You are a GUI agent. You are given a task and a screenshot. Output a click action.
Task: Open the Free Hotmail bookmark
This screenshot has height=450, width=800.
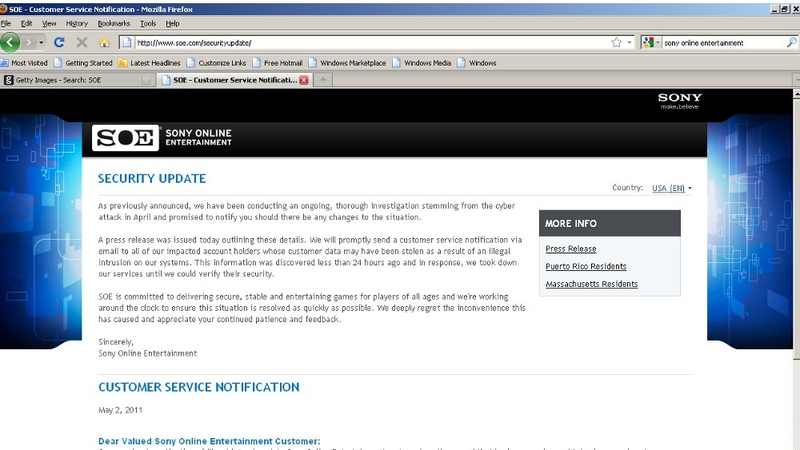click(x=278, y=63)
